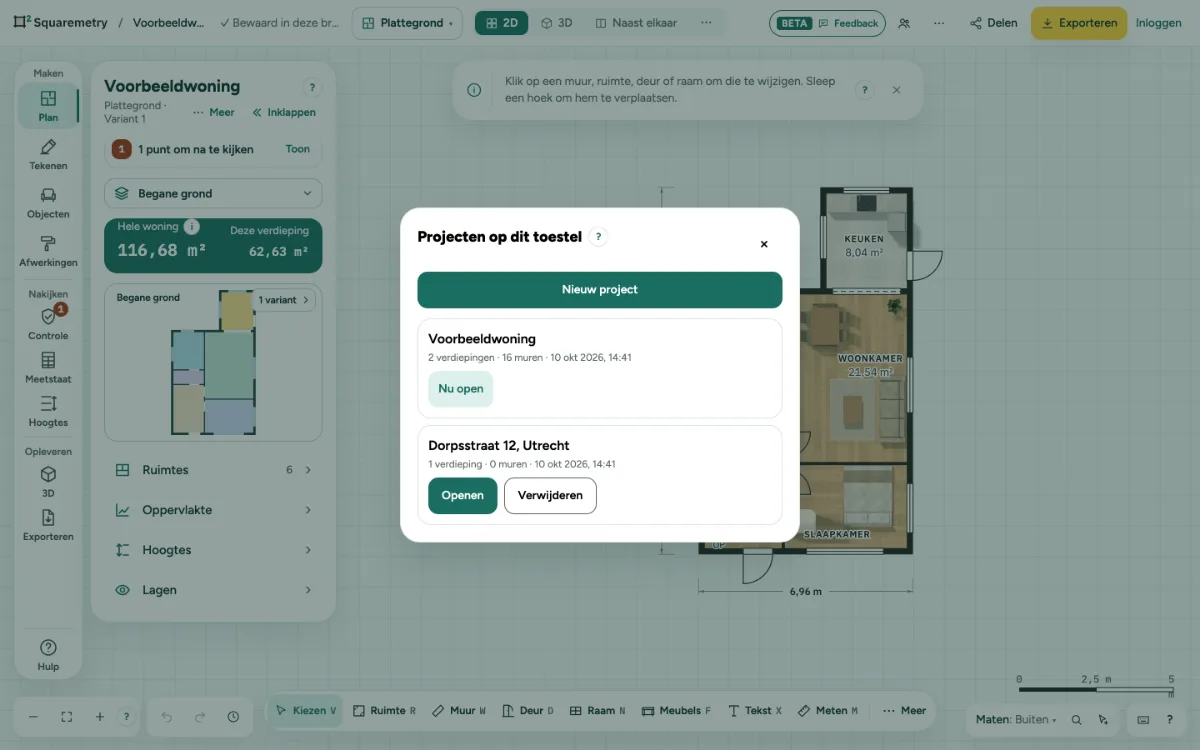Open Exporteren in the left sidebar
Viewport: 1200px width, 750px height.
click(x=48, y=525)
